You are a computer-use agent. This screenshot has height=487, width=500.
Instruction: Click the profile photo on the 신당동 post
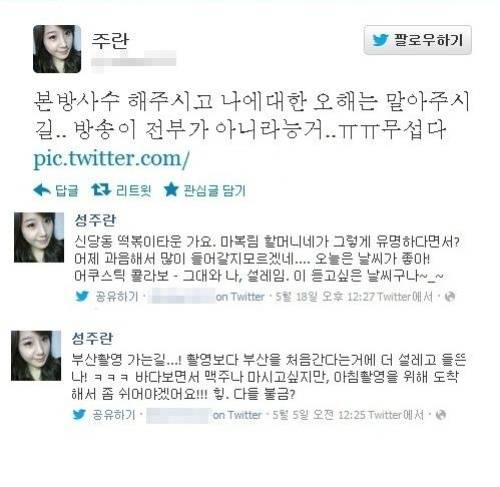39,237
